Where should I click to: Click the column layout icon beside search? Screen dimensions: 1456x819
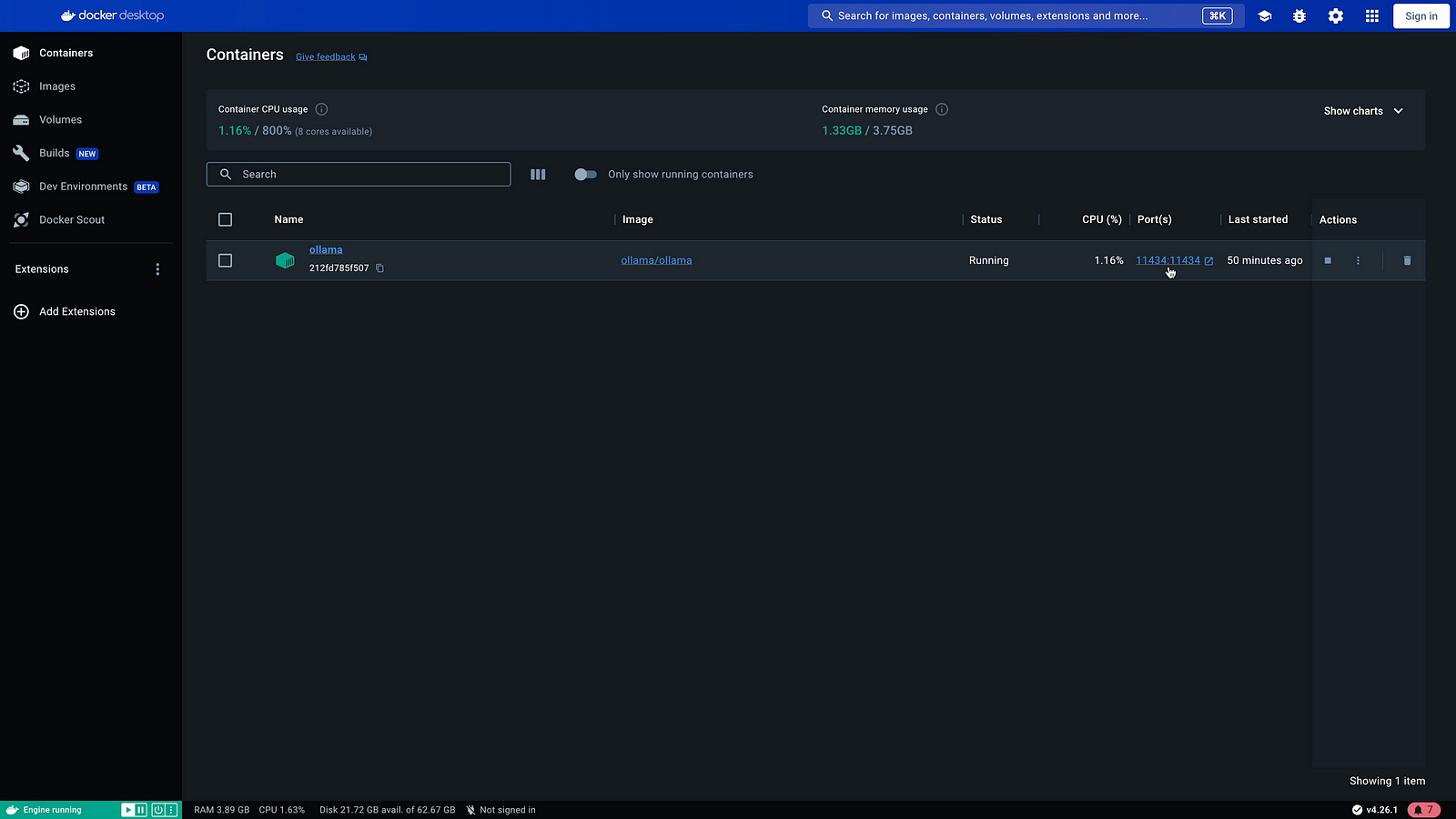pyautogui.click(x=538, y=175)
